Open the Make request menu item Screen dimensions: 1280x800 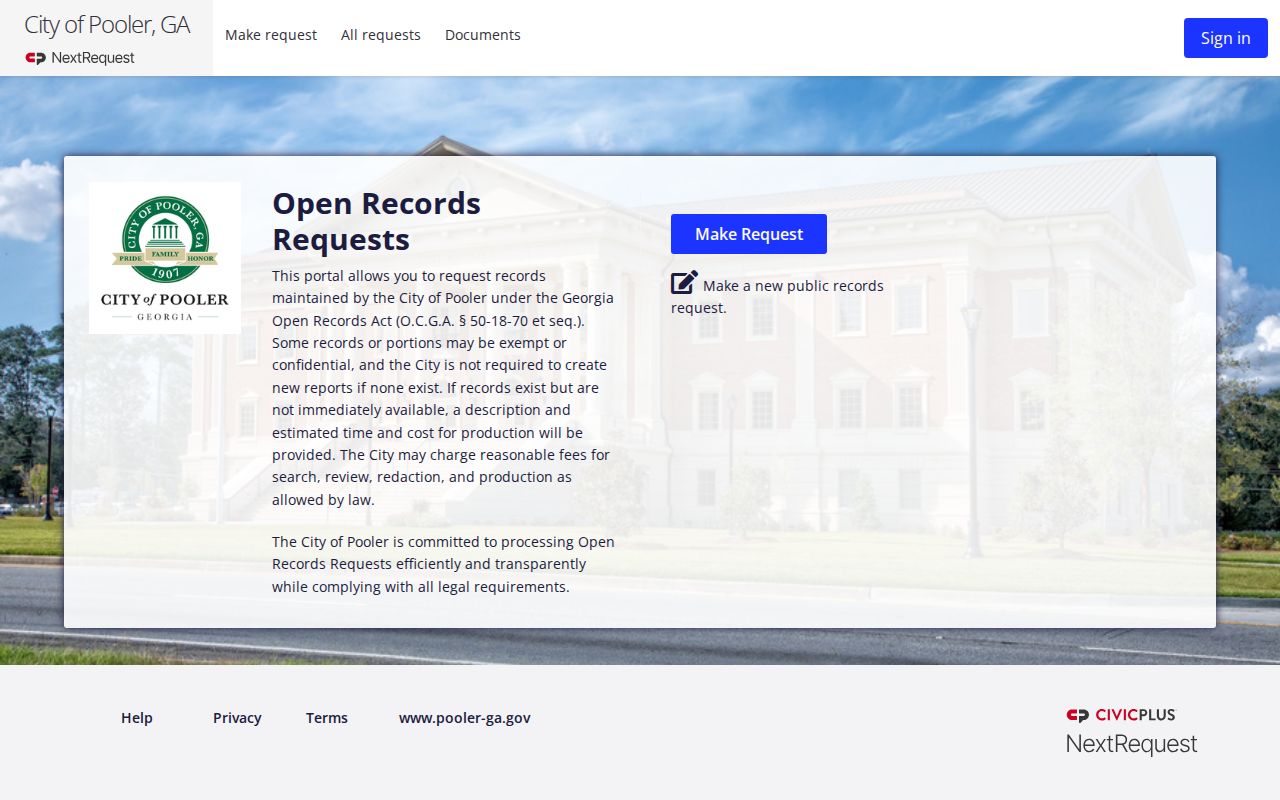(x=271, y=35)
